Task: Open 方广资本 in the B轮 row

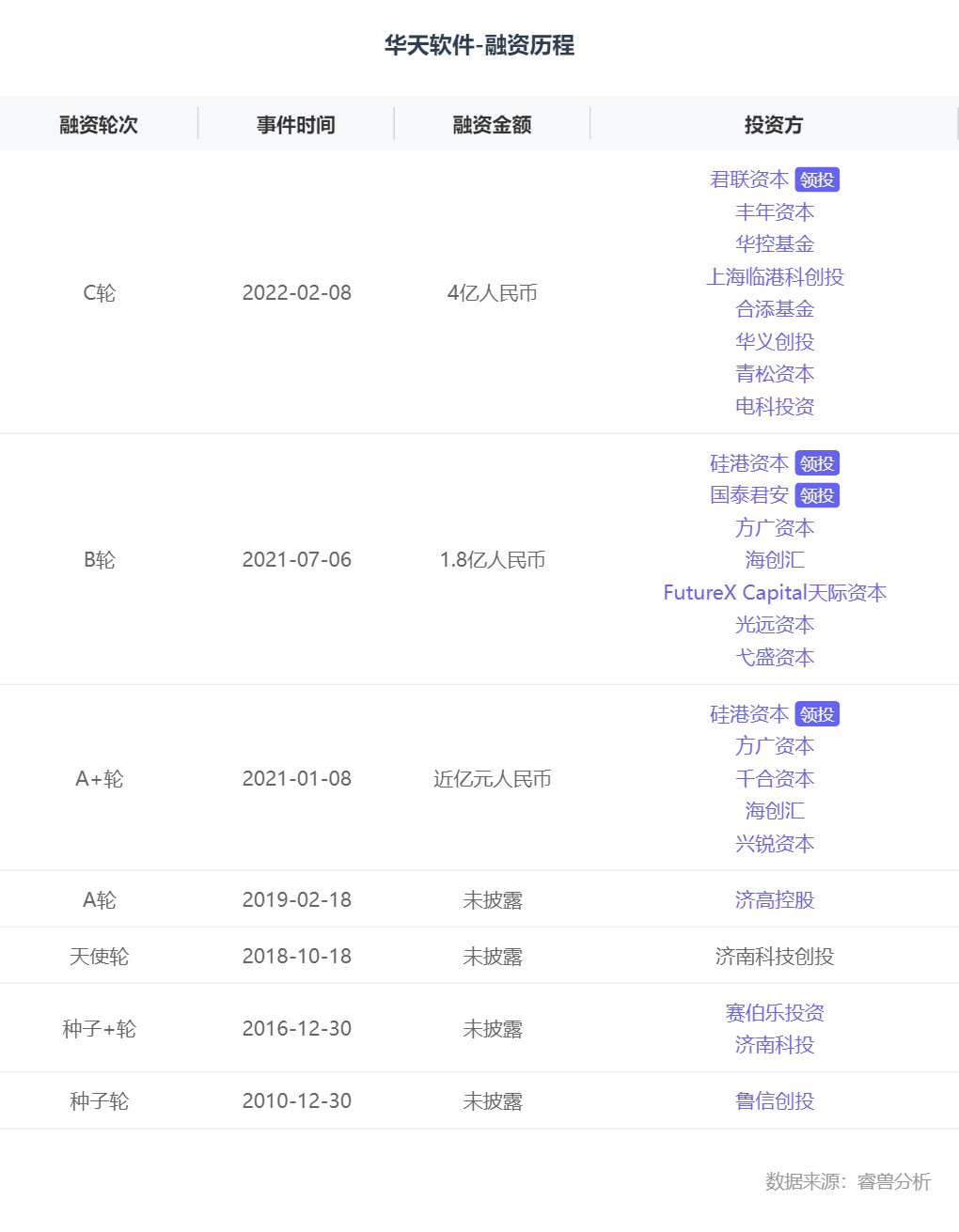Action: pos(775,528)
